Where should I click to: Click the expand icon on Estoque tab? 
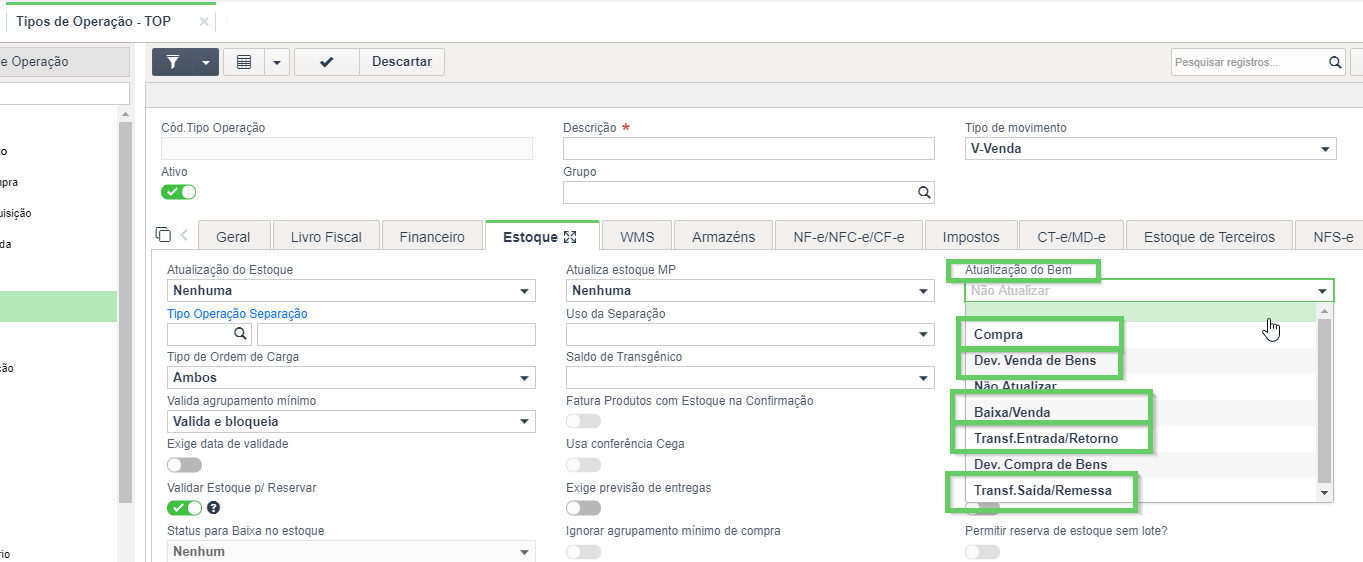pyautogui.click(x=571, y=237)
